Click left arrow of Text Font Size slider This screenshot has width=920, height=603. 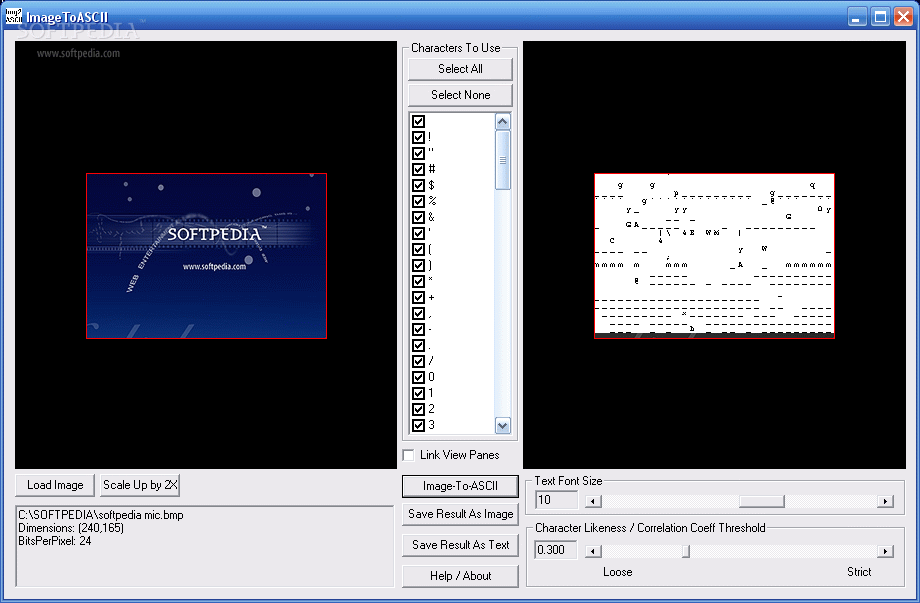(593, 501)
